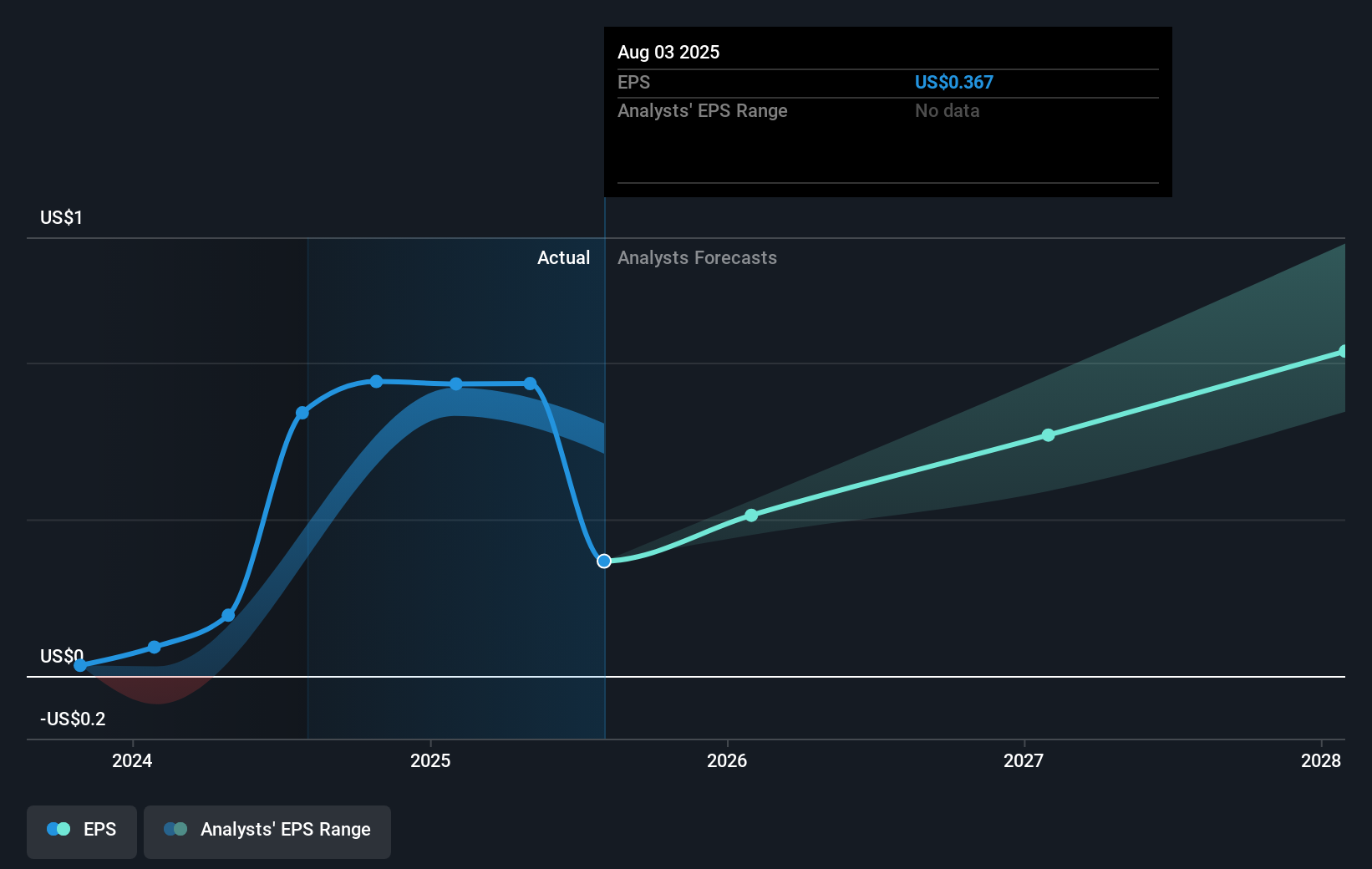
Task: Click the Analysts' EPS Range tooltip row label
Action: (x=702, y=110)
